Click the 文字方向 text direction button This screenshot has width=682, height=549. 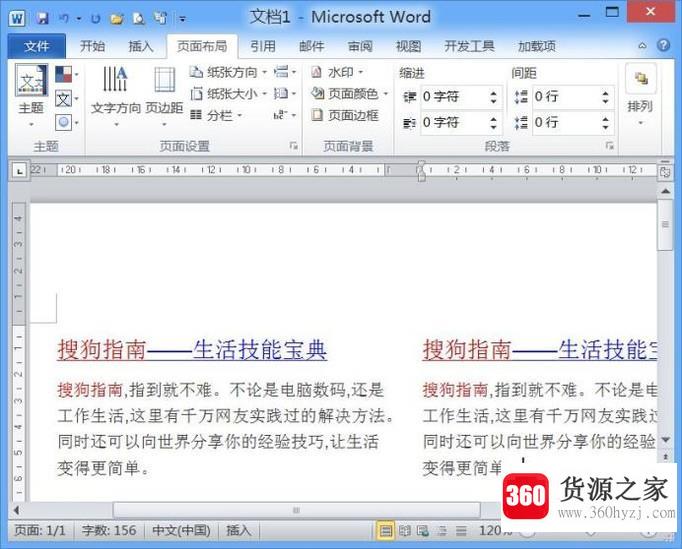point(116,97)
